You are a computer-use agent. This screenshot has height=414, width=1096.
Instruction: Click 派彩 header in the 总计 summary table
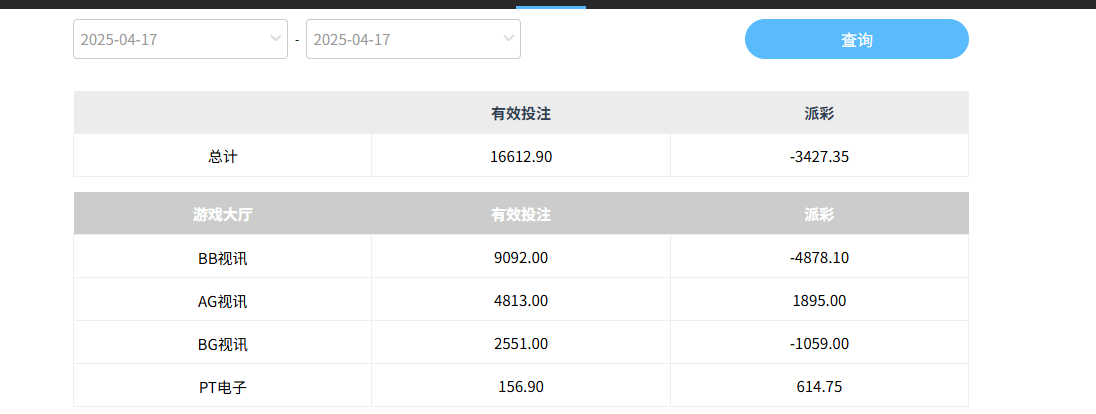pyautogui.click(x=819, y=114)
